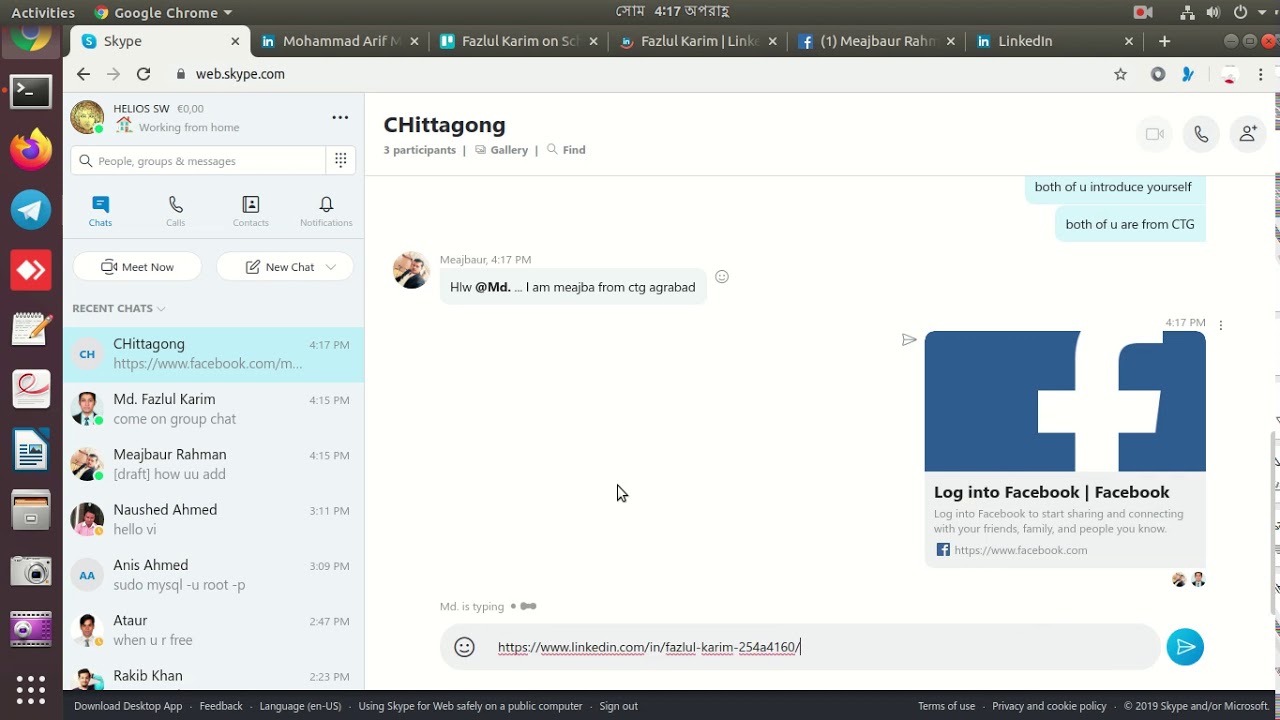Screen dimensions: 1280x720
Task: Expand the New Chat dropdown arrow
Action: pos(332,267)
